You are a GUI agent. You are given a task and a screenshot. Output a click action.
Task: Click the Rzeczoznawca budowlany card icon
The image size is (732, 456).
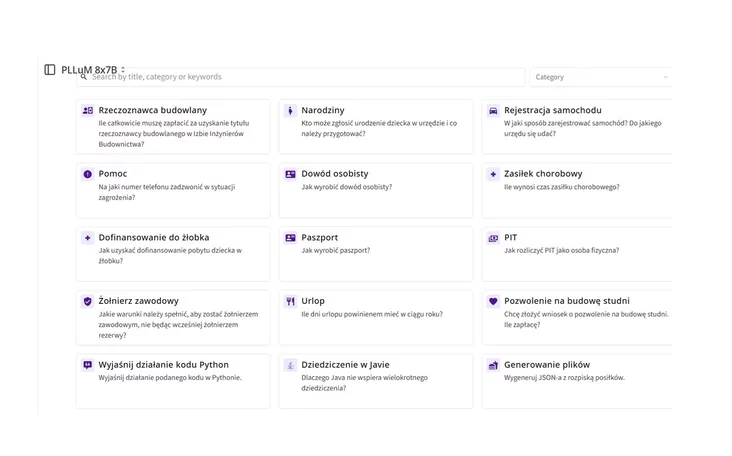click(88, 110)
